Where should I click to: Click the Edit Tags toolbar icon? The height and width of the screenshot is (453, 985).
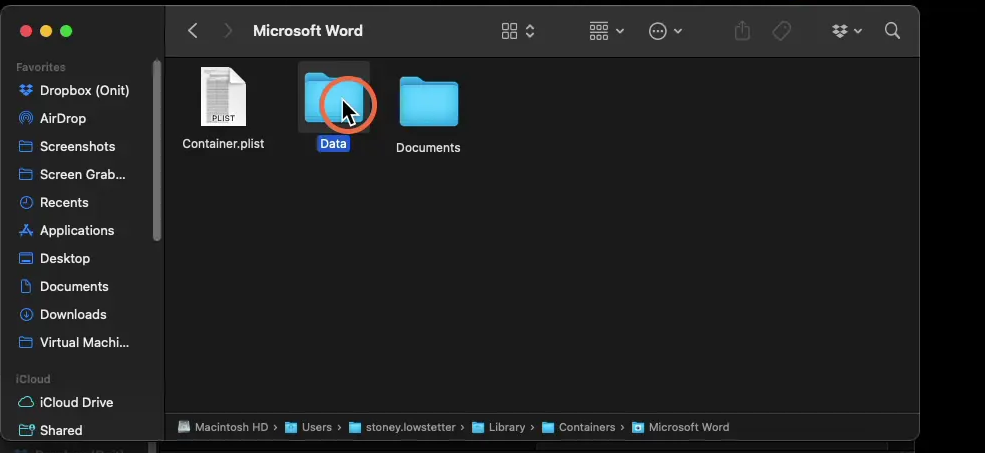click(781, 31)
